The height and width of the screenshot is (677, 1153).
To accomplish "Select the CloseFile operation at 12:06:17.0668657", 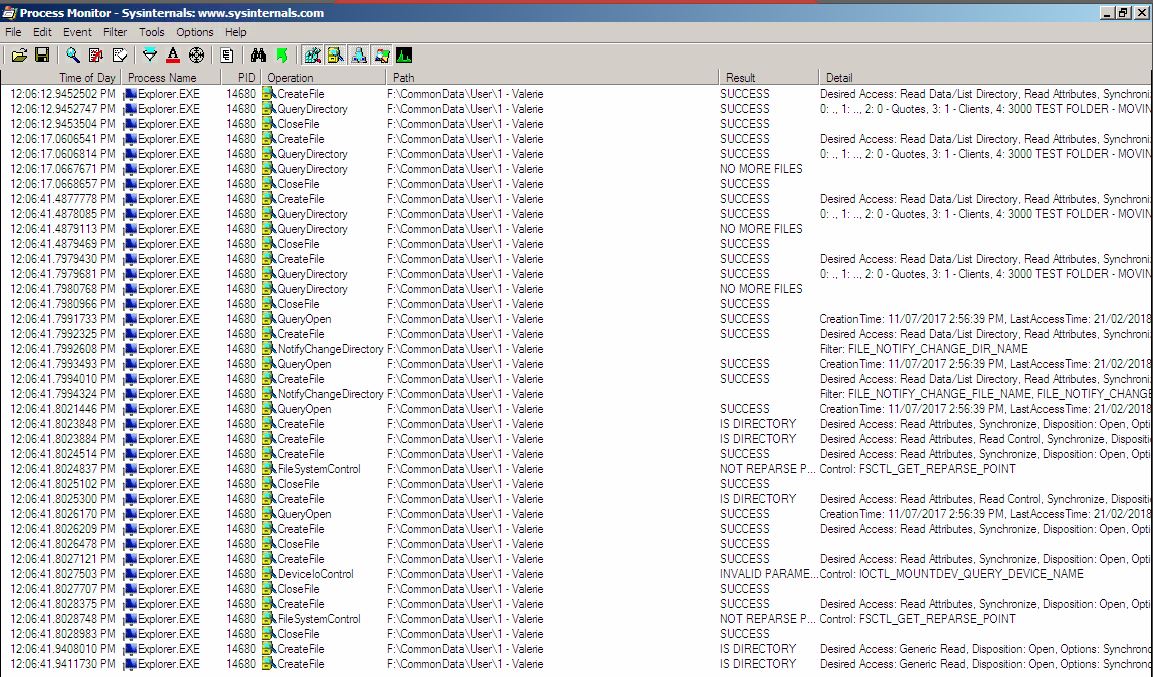I will [298, 184].
